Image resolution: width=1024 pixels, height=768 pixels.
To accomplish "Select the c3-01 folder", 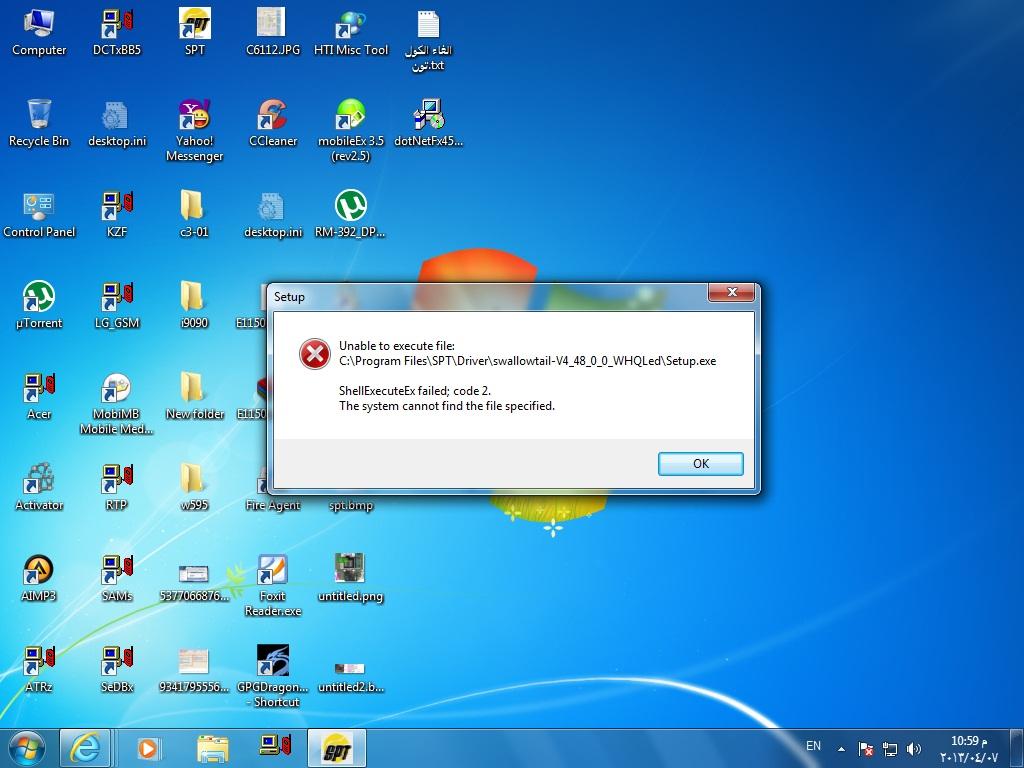I will click(x=195, y=215).
